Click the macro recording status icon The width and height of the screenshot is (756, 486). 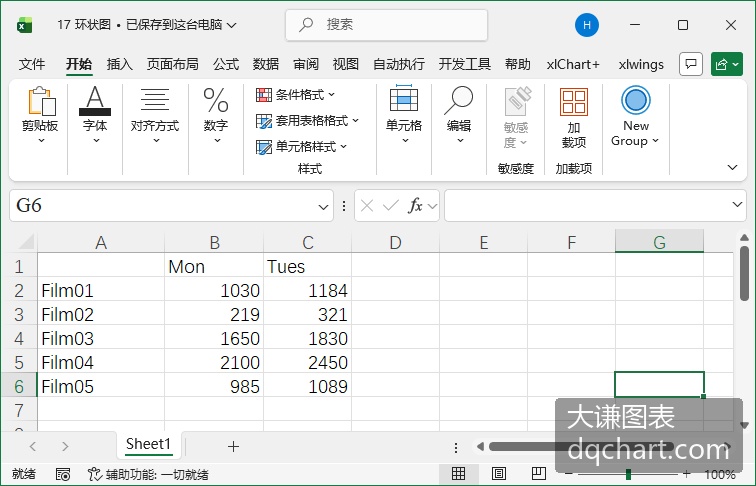(63, 474)
